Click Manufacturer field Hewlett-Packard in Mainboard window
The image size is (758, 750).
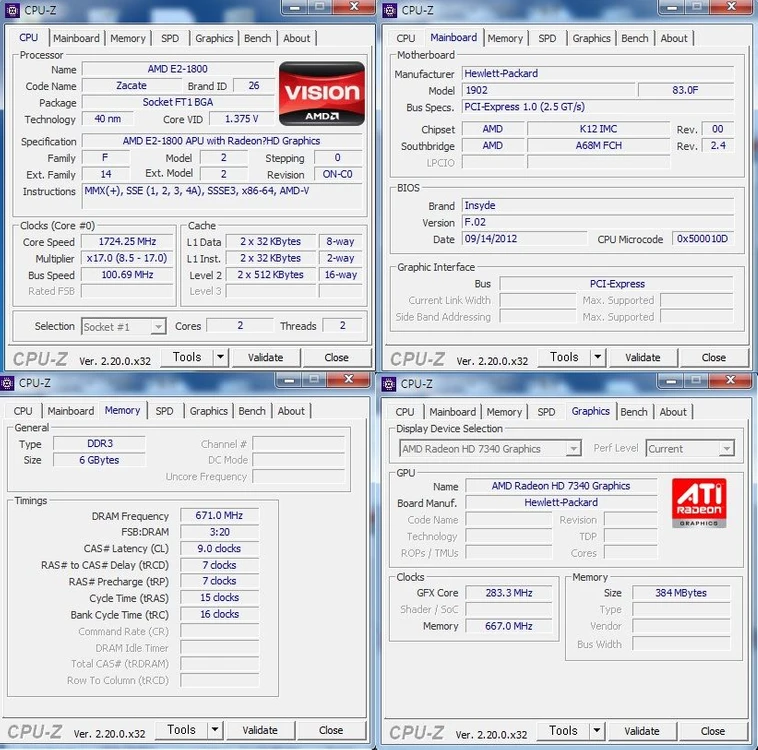598,74
